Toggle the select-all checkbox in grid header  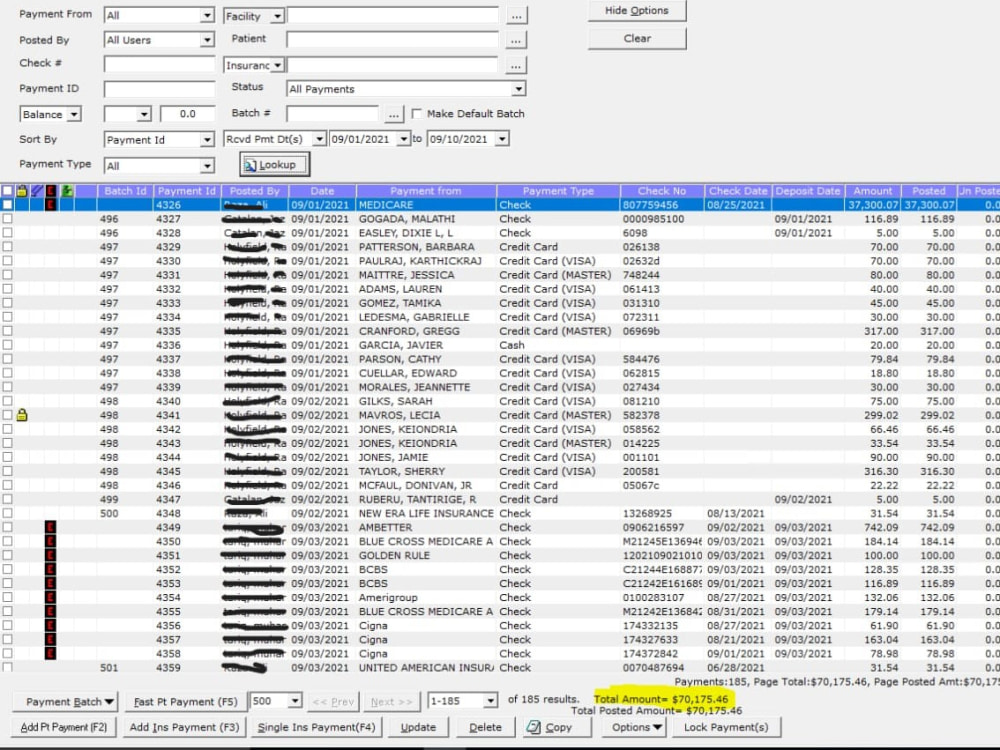coord(7,191)
